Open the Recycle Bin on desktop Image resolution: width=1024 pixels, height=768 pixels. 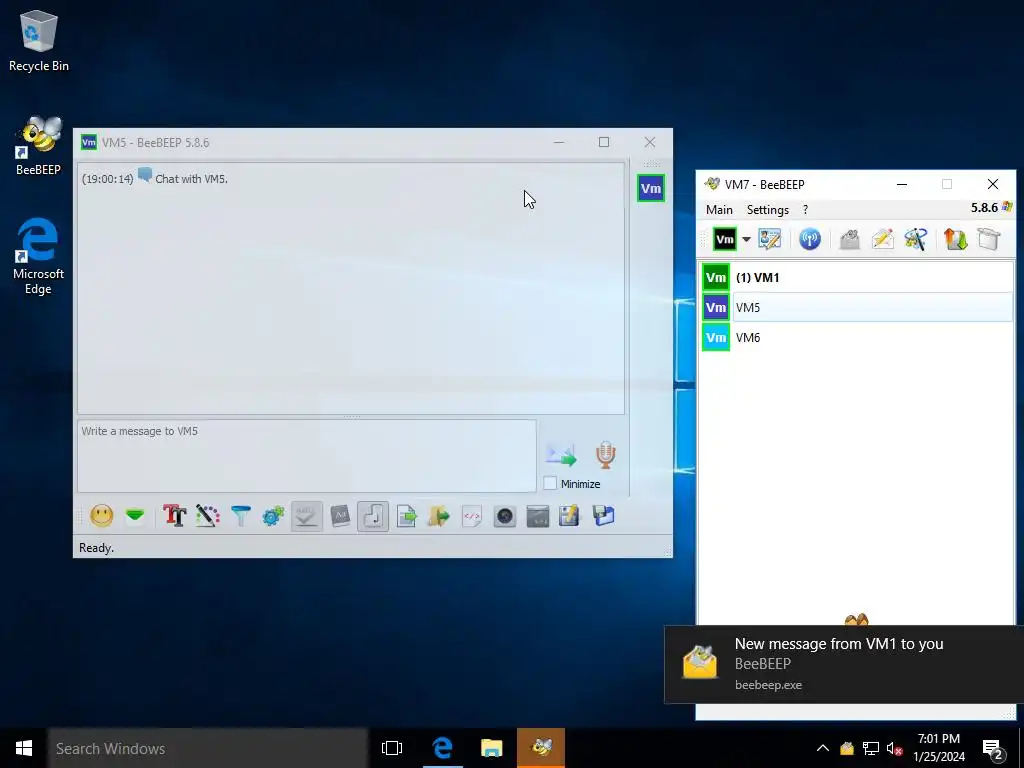point(39,40)
